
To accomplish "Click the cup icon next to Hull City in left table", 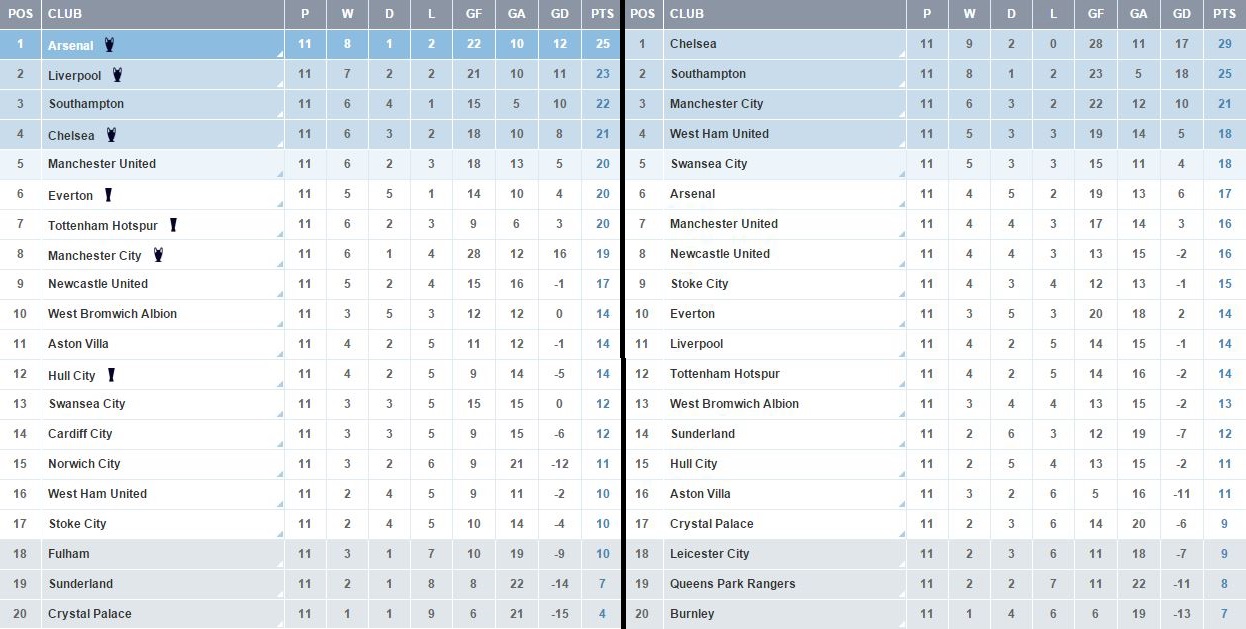I will point(111,375).
